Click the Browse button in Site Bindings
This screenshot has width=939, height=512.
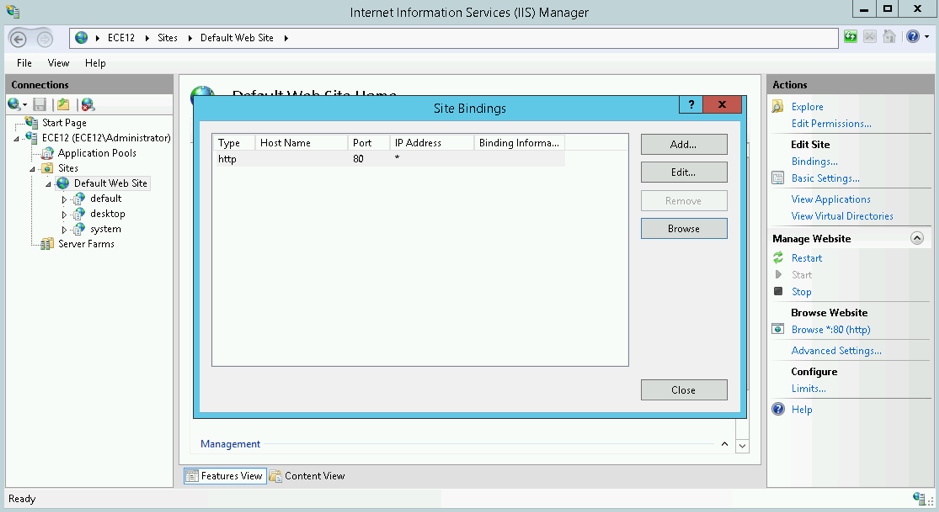pos(684,228)
